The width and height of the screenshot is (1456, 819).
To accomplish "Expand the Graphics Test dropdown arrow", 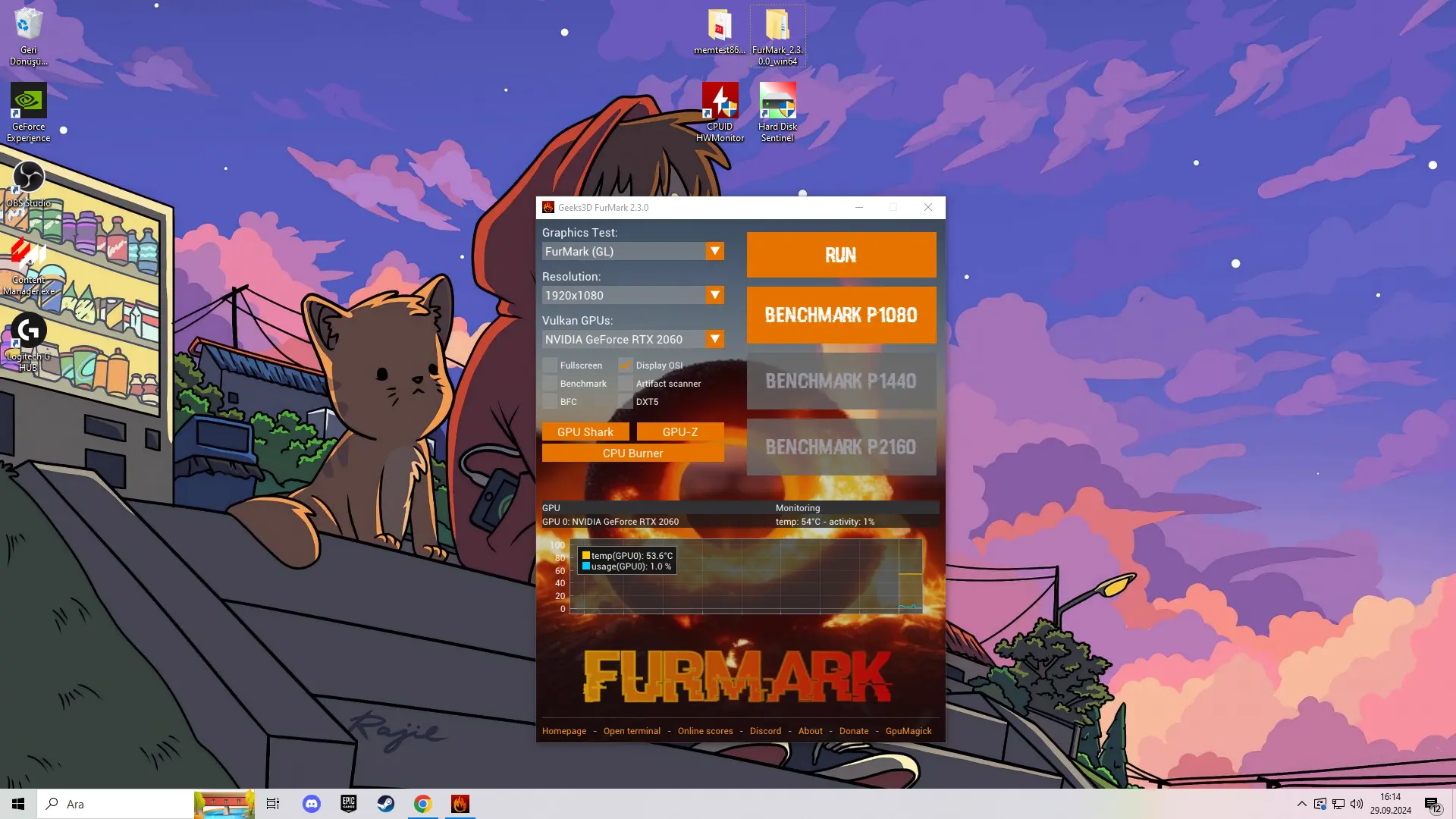I will [x=714, y=251].
